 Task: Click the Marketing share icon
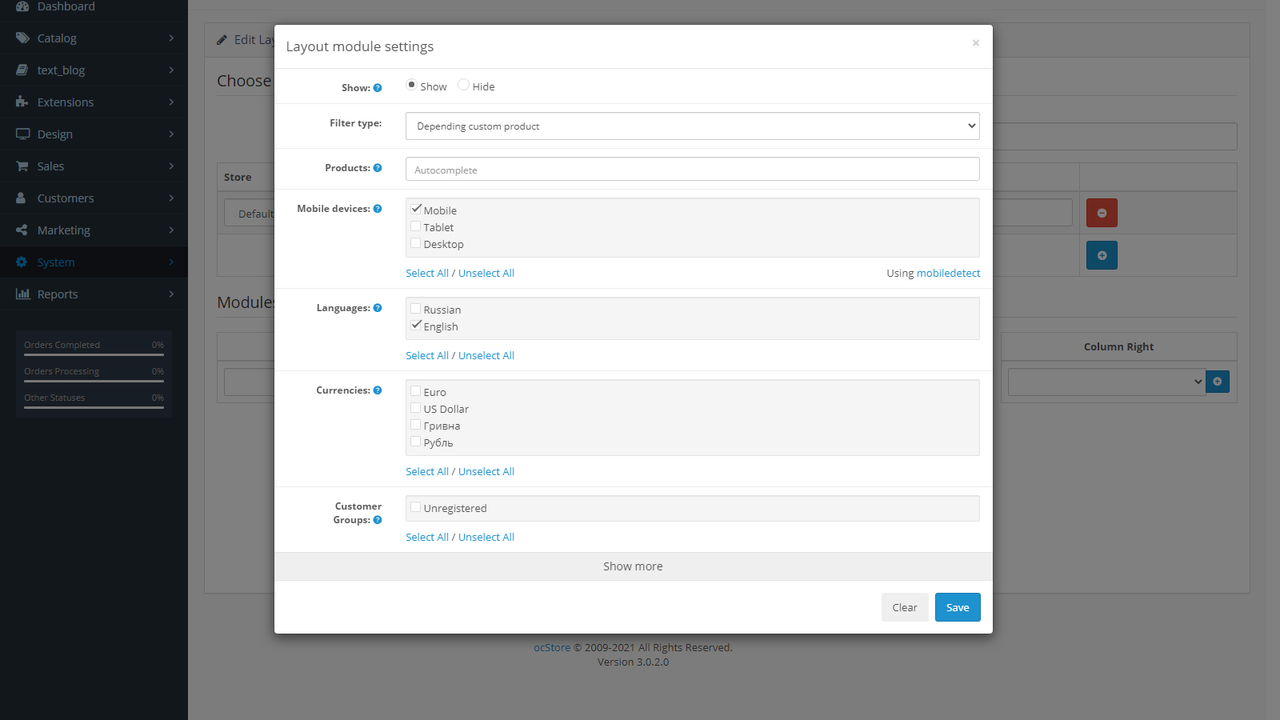click(x=22, y=230)
